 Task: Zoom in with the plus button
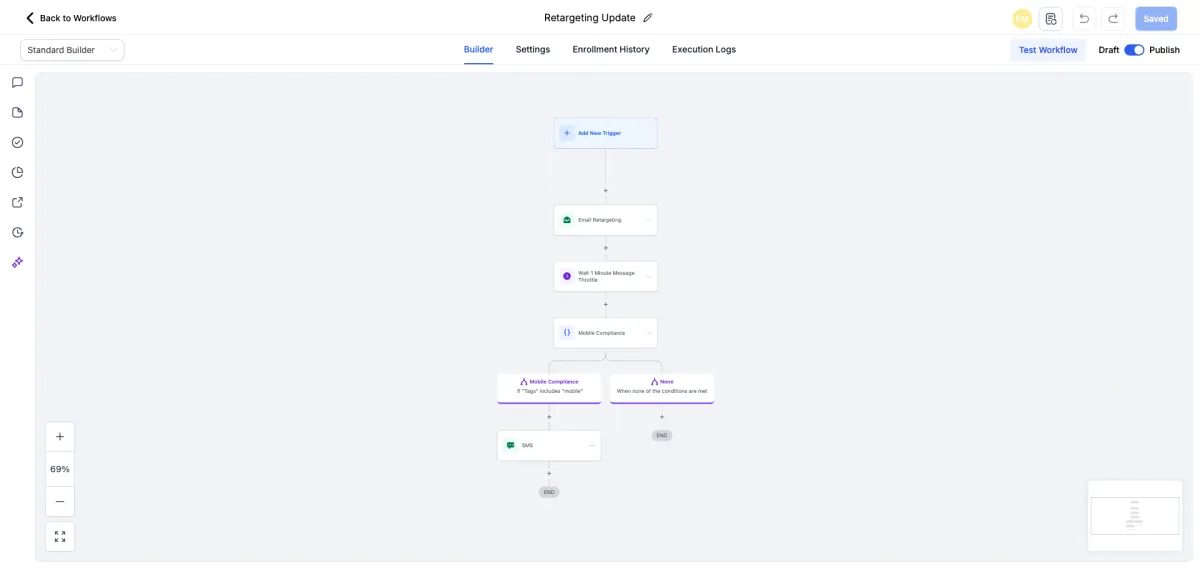60,437
